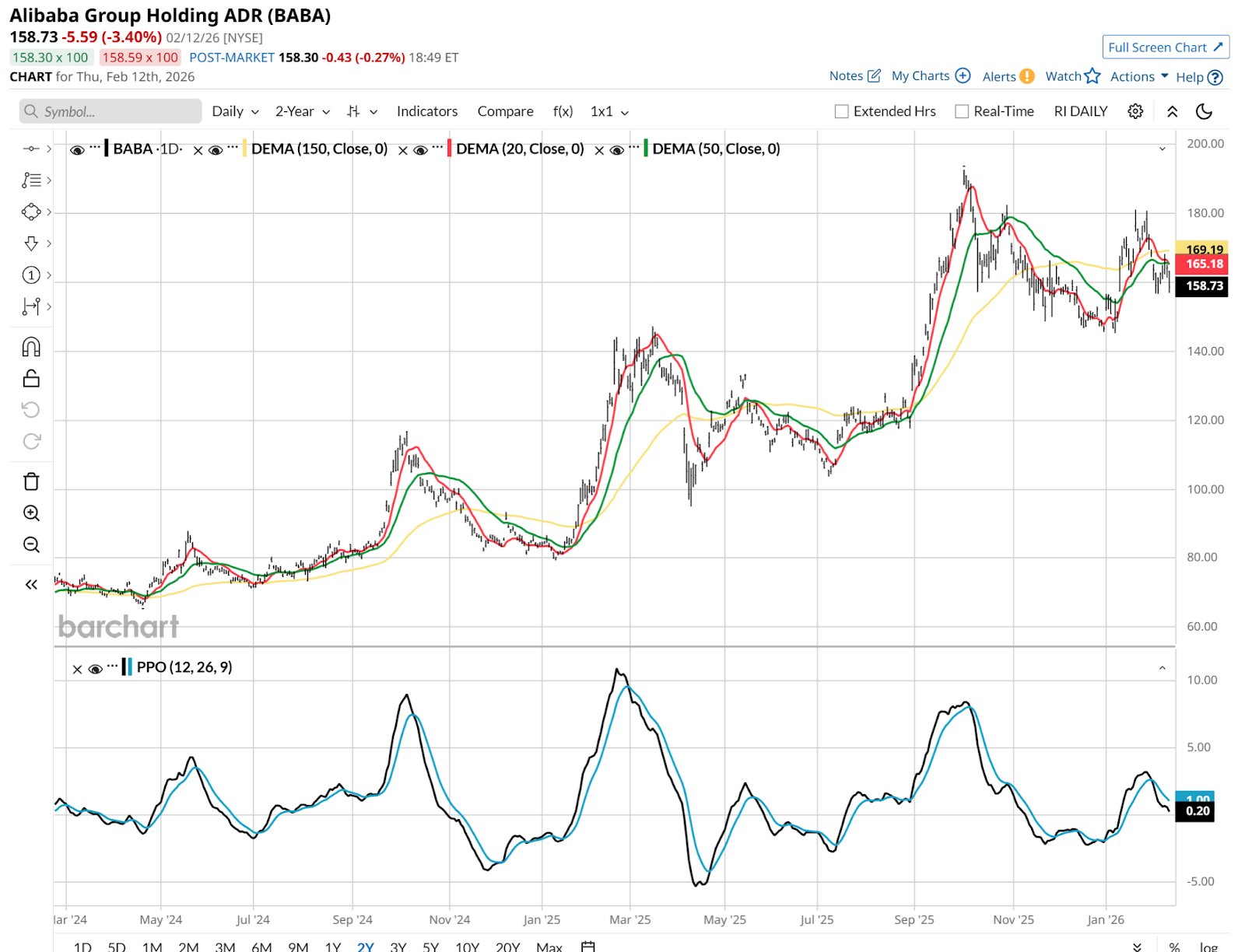This screenshot has width=1245, height=952.
Task: Open the Help link
Action: coord(1199,77)
